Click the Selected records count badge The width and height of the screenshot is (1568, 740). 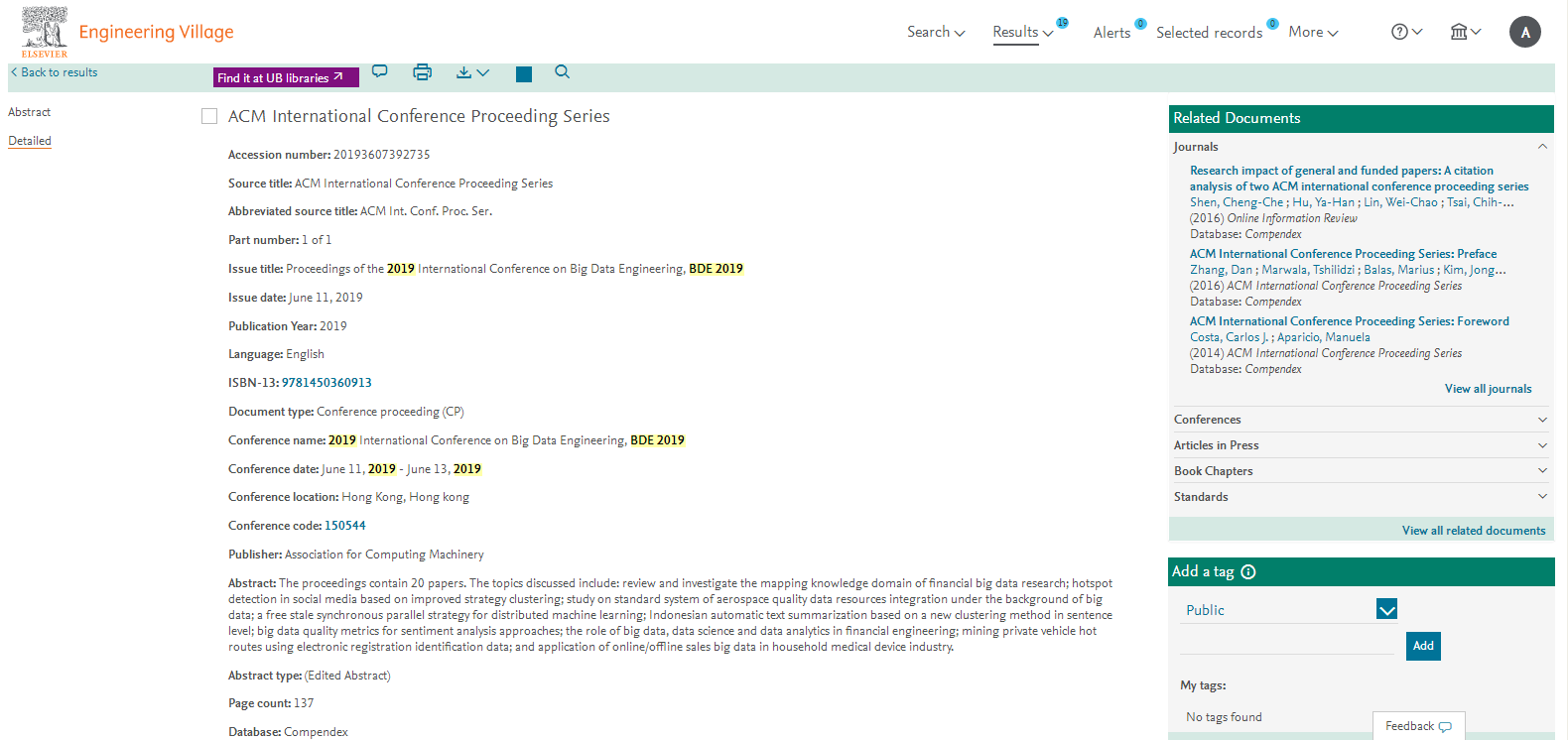1272,23
